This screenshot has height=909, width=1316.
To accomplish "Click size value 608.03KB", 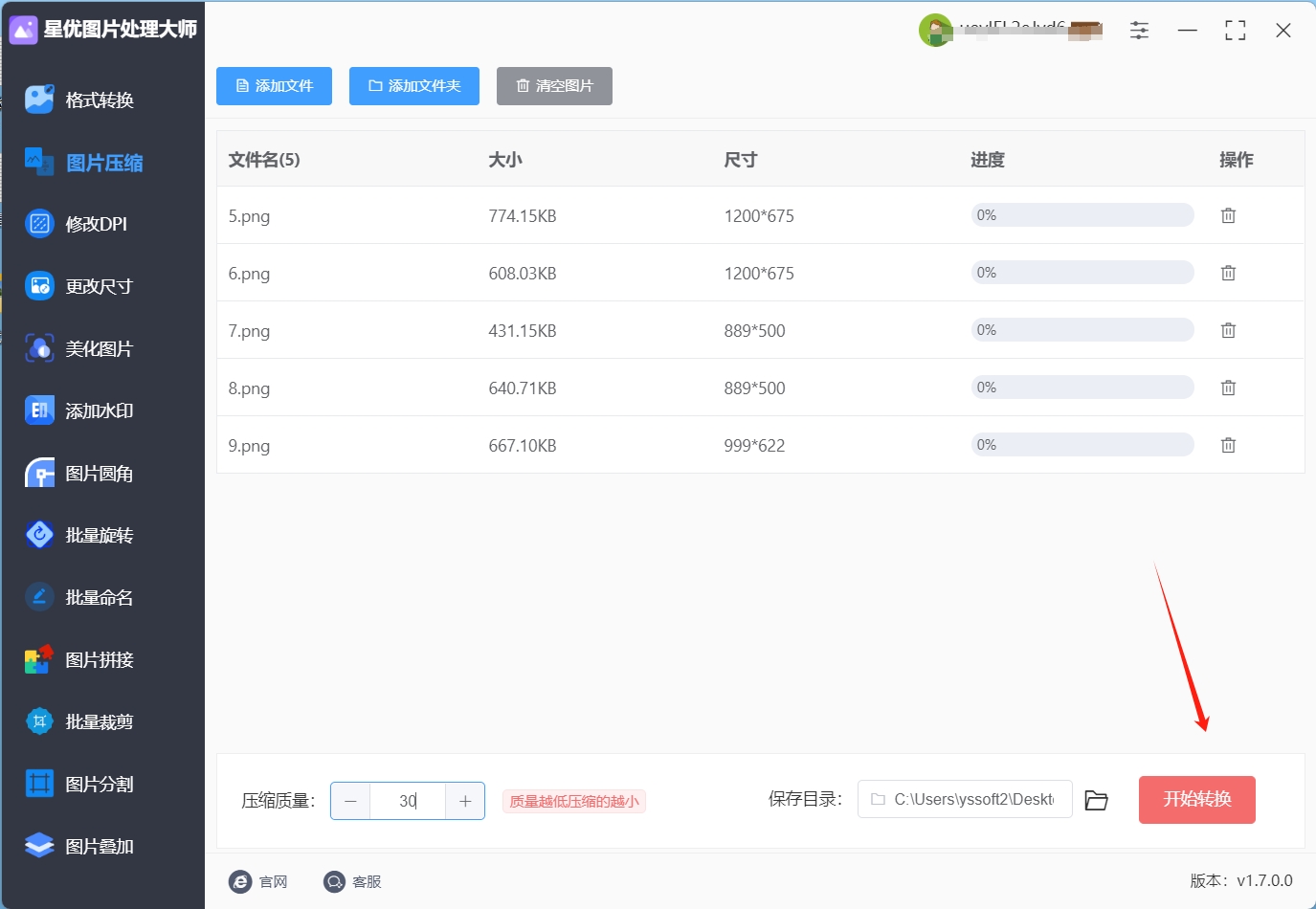I will (523, 274).
